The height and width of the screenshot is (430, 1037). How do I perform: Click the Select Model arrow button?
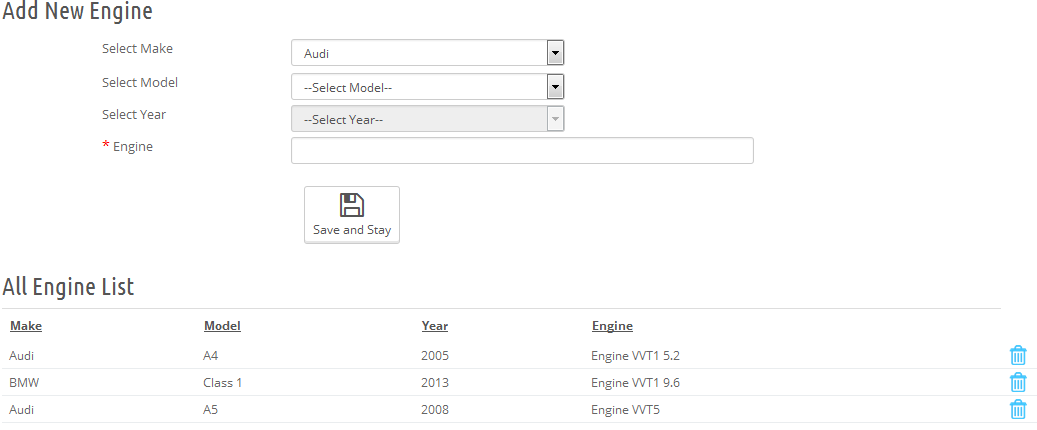(555, 87)
